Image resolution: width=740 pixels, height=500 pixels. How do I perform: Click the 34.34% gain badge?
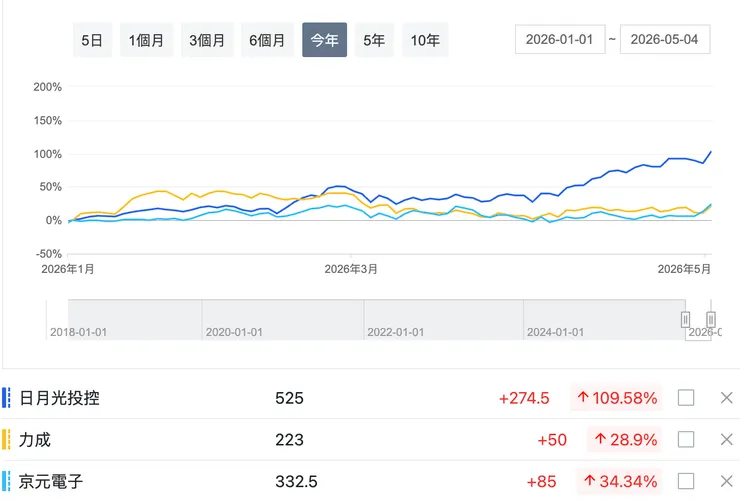click(x=619, y=482)
